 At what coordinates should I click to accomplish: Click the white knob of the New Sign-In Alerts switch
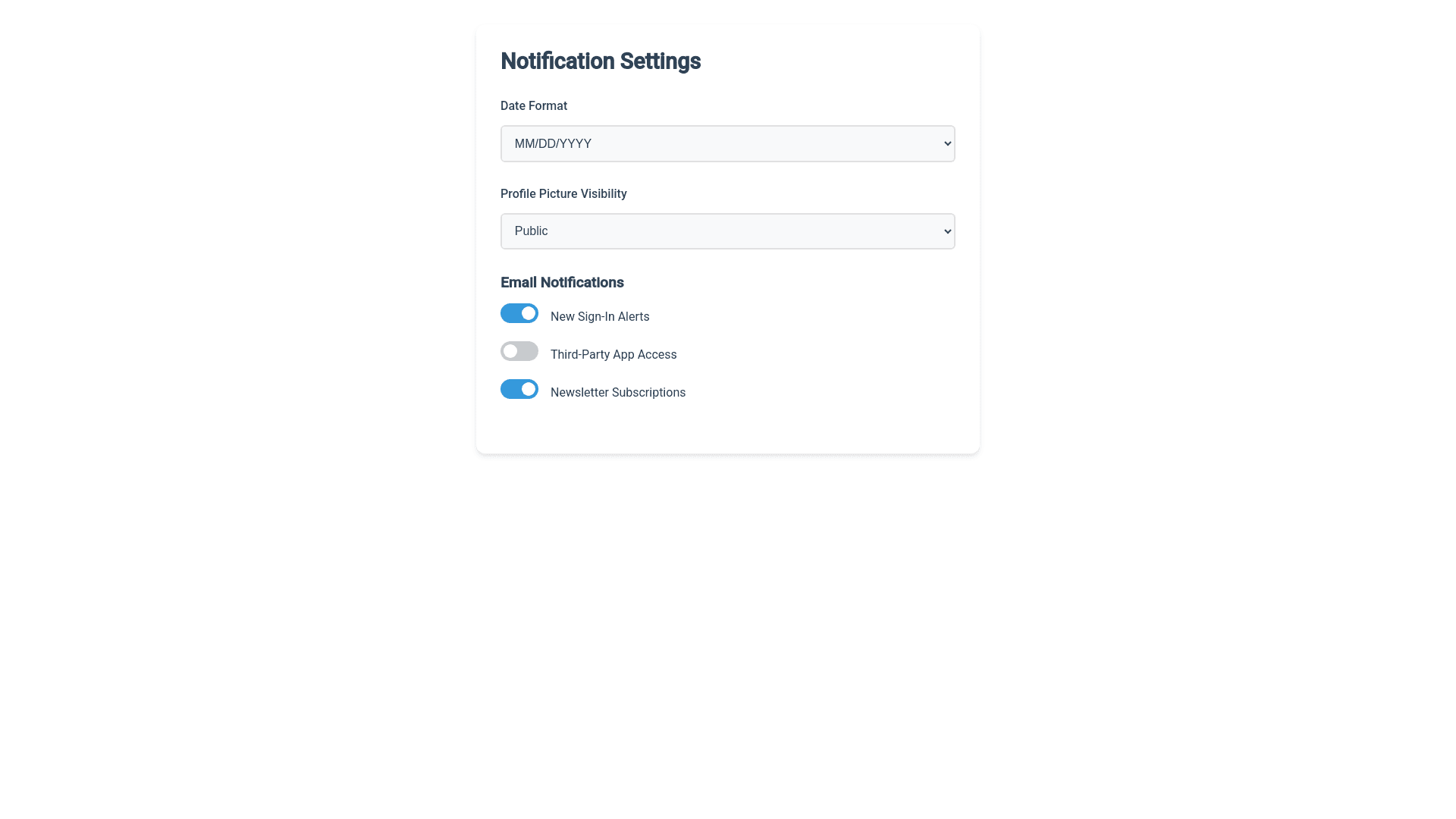click(x=529, y=313)
